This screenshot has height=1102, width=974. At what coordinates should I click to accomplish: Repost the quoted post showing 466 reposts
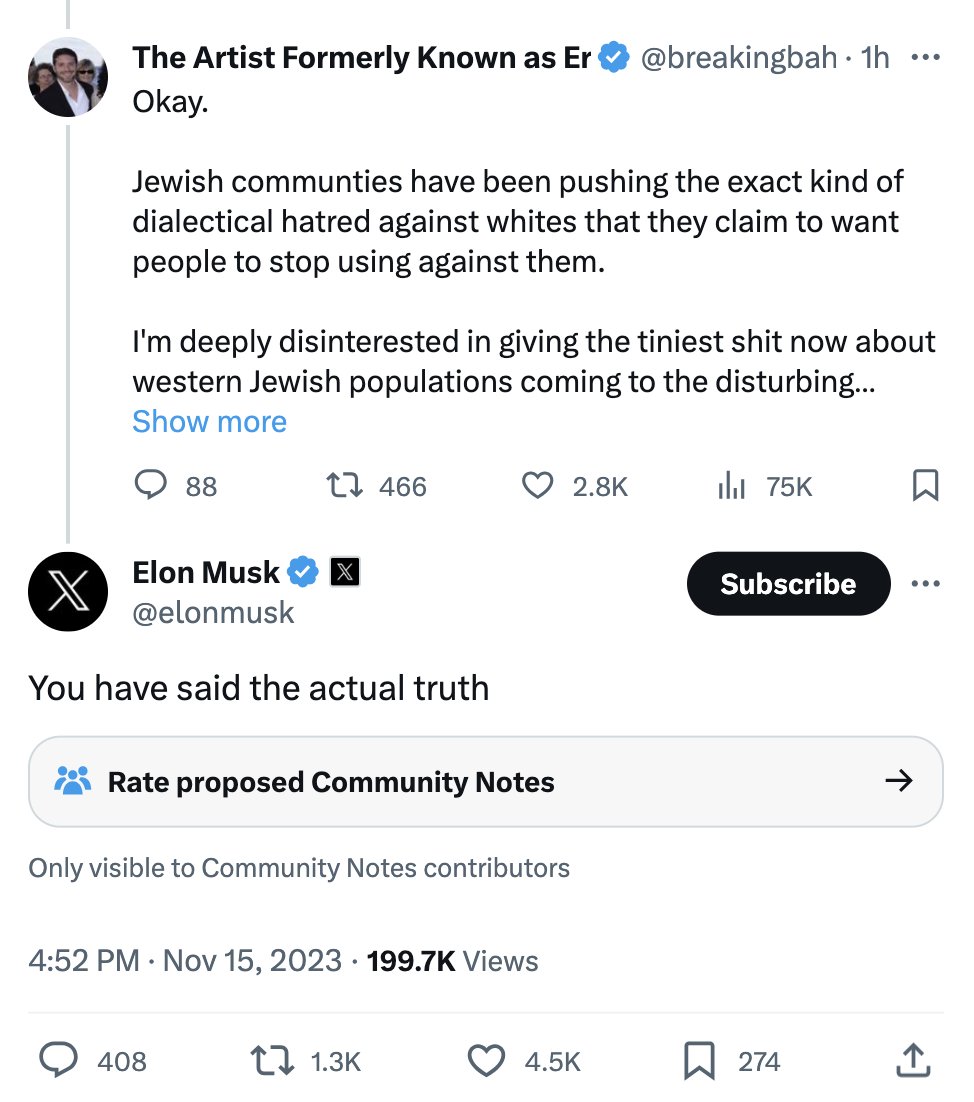[344, 486]
